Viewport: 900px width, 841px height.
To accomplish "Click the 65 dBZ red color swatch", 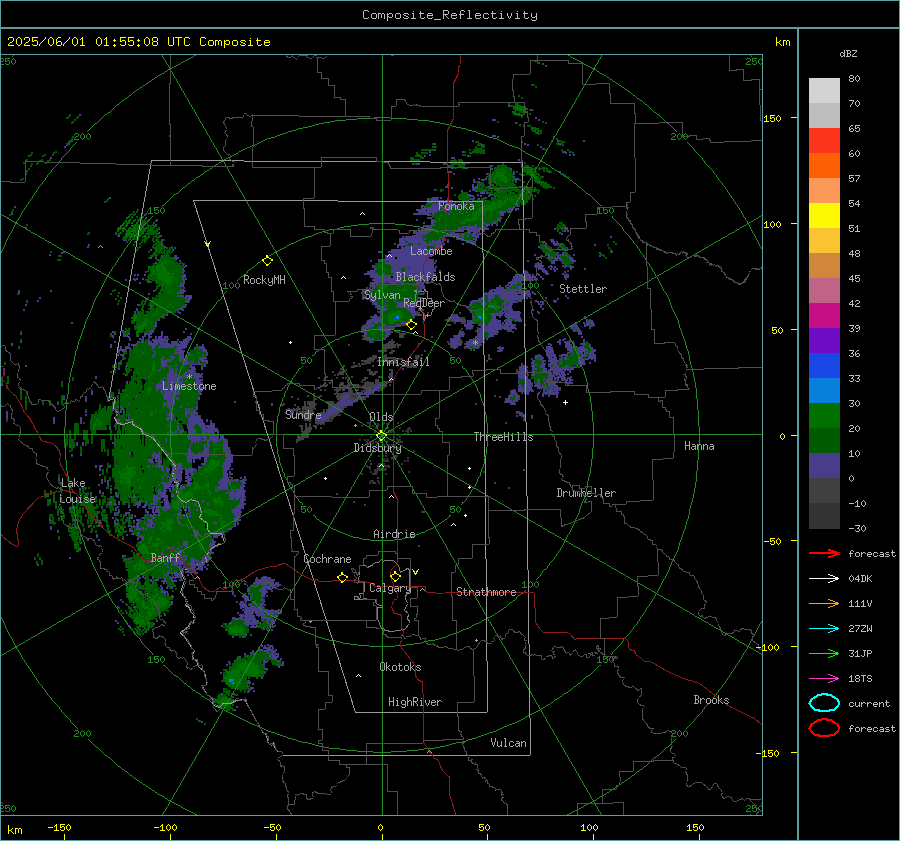I will click(824, 140).
